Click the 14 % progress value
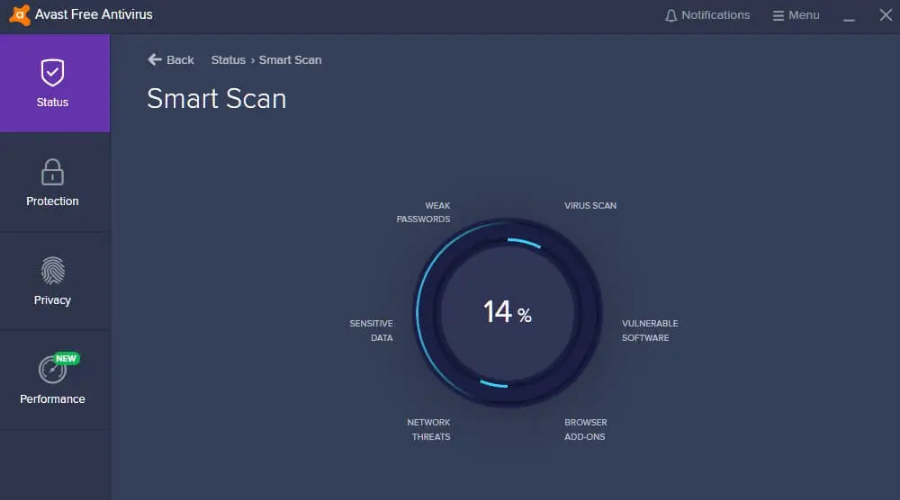The image size is (900, 500). (507, 312)
